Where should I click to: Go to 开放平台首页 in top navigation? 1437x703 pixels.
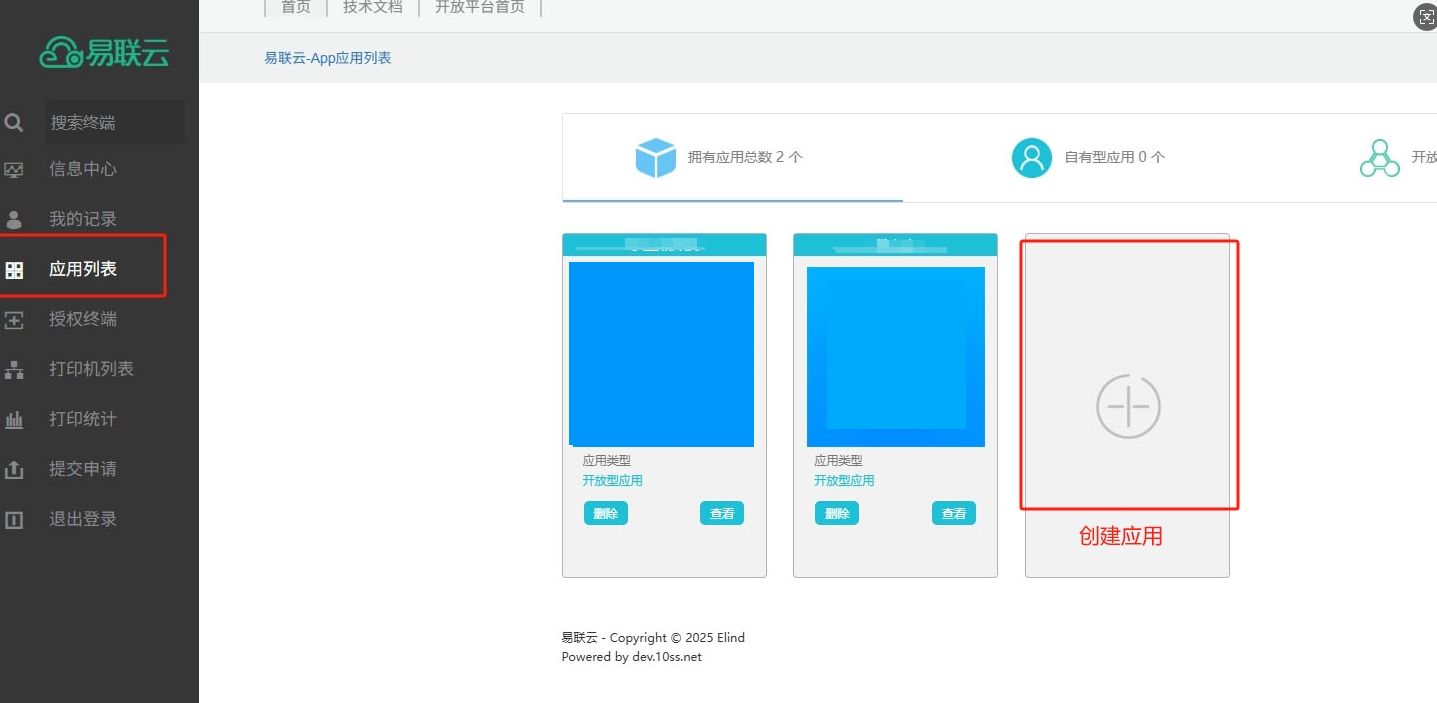[x=479, y=7]
